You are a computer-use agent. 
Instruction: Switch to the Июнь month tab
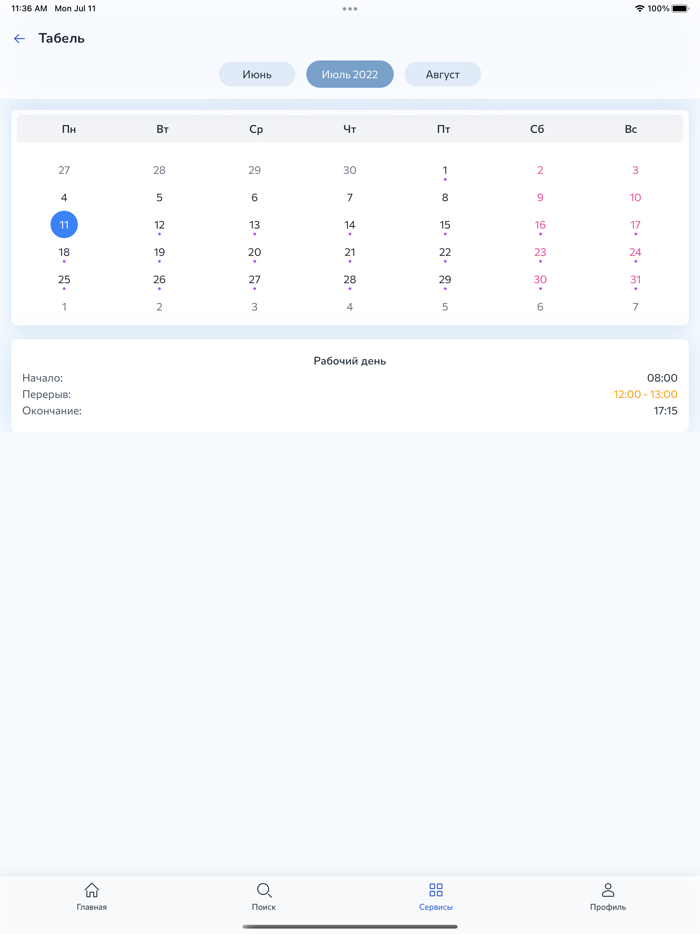(x=257, y=75)
